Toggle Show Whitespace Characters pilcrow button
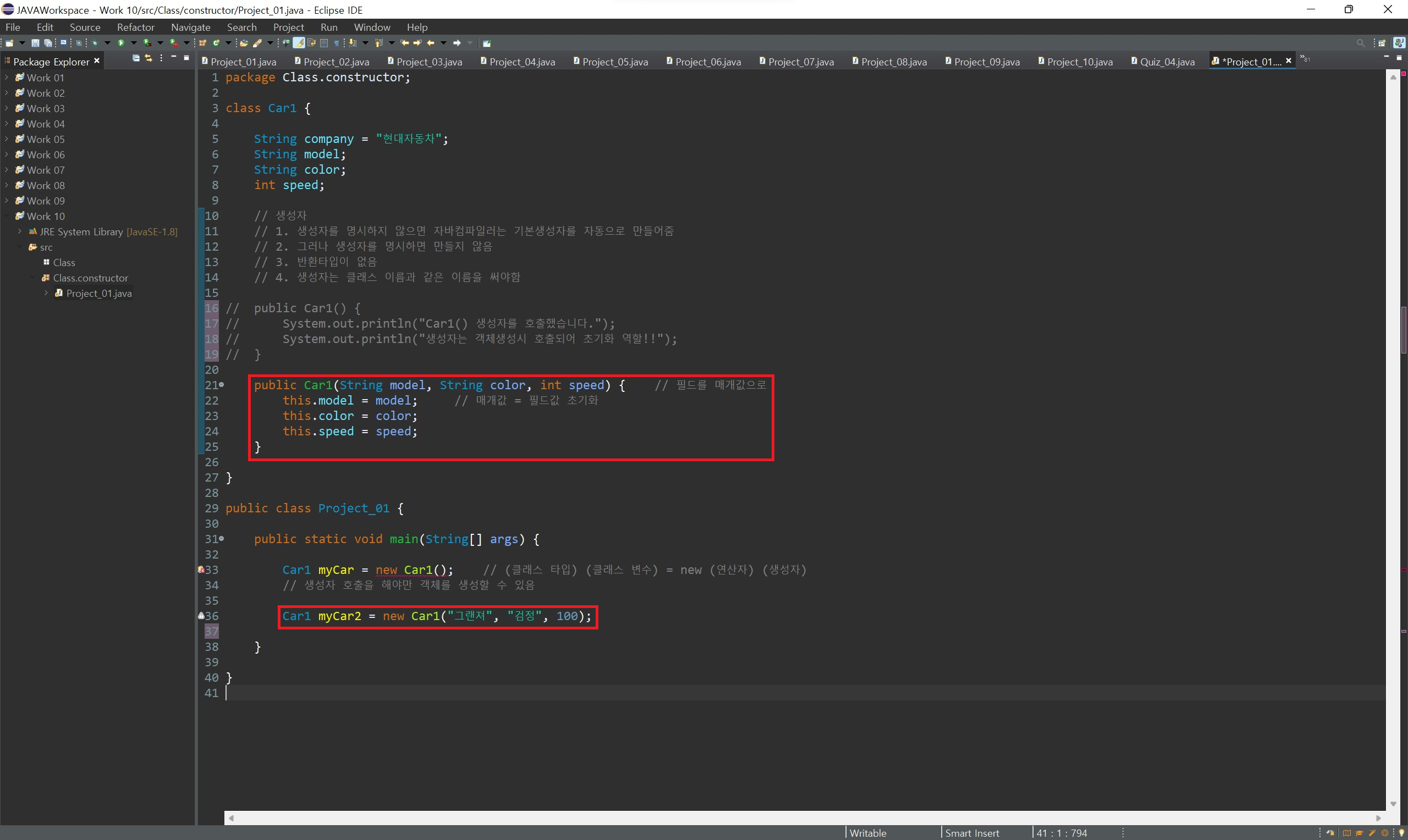The width and height of the screenshot is (1408, 840). pos(336,43)
